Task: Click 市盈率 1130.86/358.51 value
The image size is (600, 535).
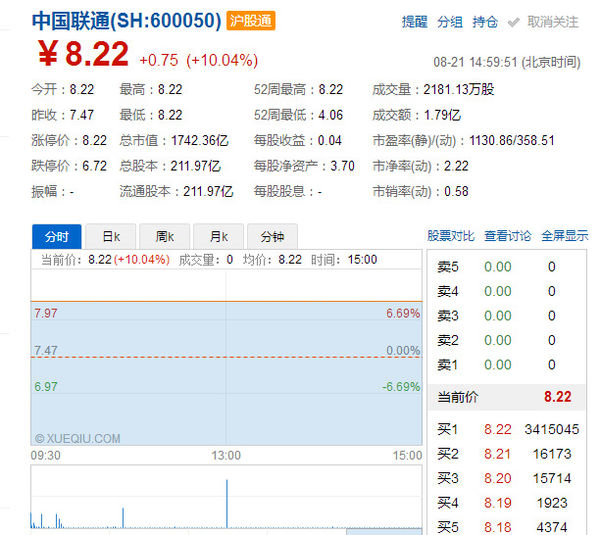Action: pyautogui.click(x=512, y=140)
